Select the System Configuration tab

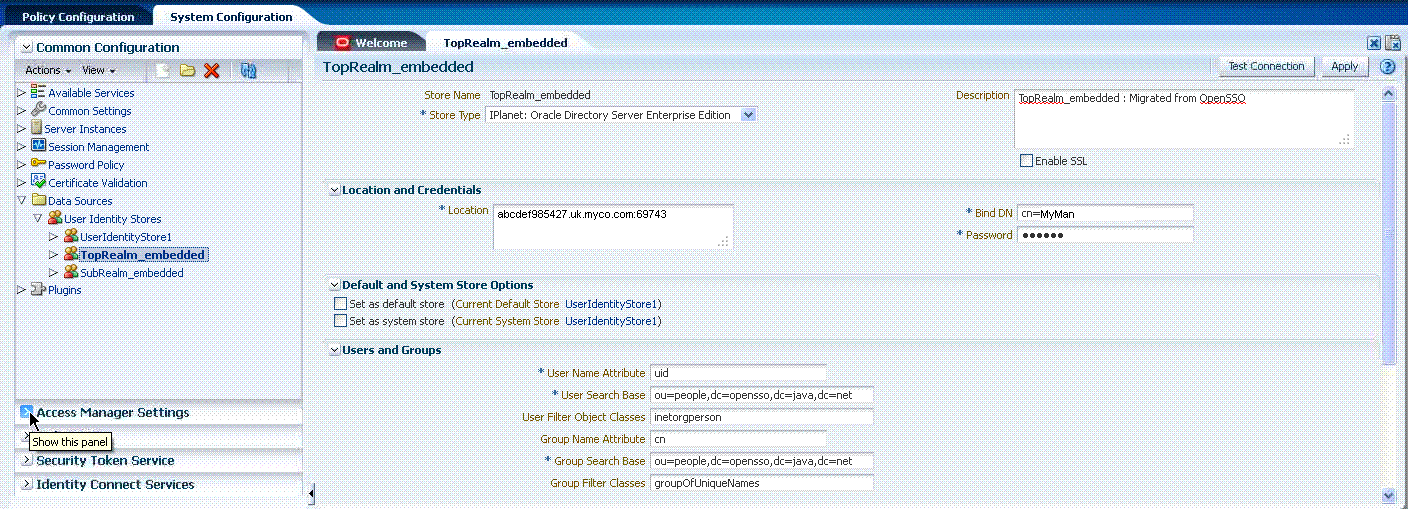click(231, 16)
